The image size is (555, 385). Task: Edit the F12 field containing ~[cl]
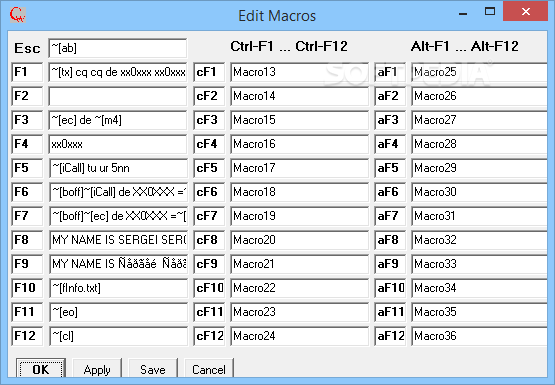pyautogui.click(x=118, y=336)
